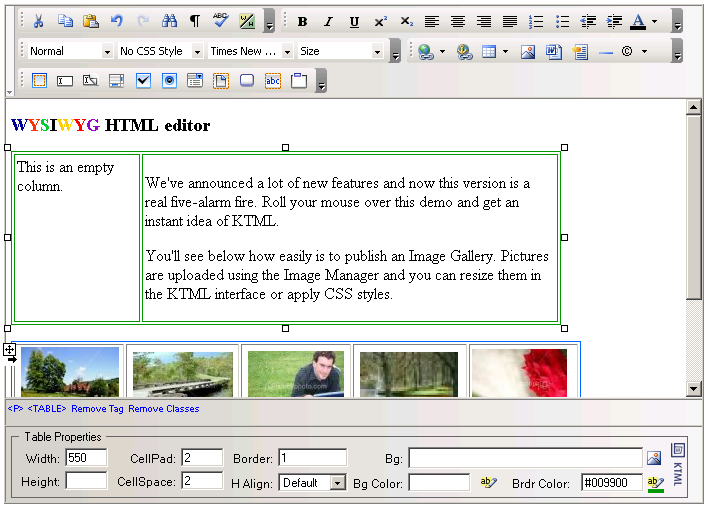The height and width of the screenshot is (508, 708).
Task: Run the ABC spell check
Action: pyautogui.click(x=221, y=21)
